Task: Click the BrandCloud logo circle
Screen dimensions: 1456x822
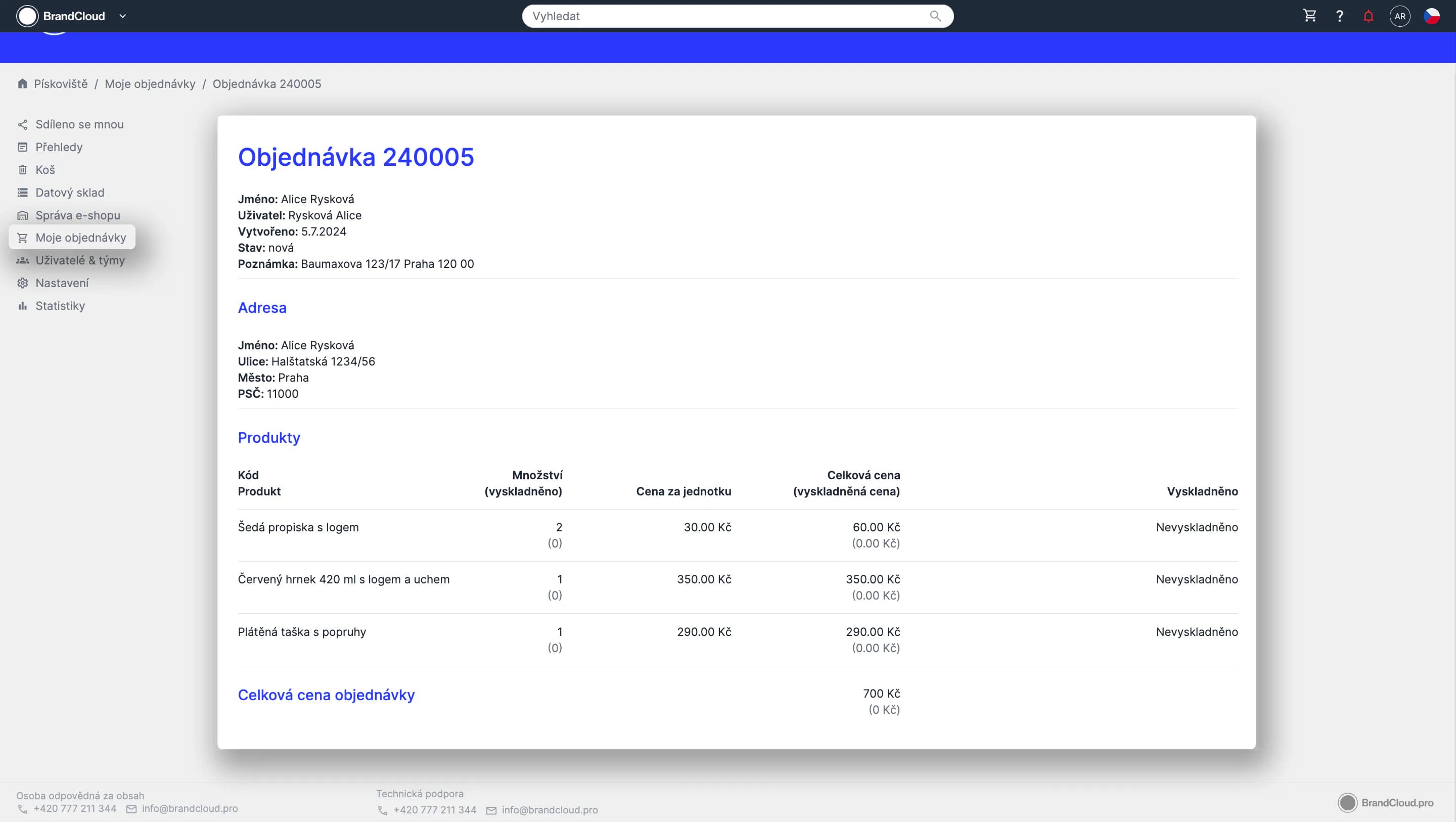Action: pyautogui.click(x=27, y=16)
